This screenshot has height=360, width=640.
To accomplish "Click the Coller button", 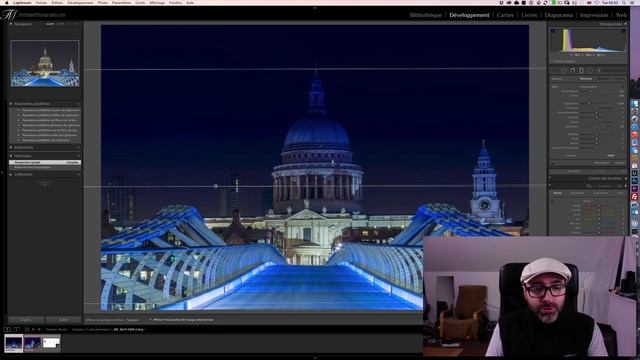I will [63, 320].
